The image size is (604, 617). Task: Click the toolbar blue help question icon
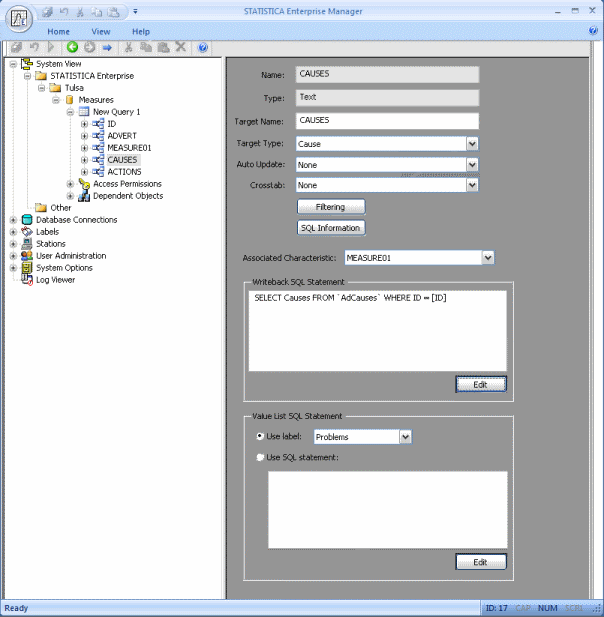click(203, 48)
